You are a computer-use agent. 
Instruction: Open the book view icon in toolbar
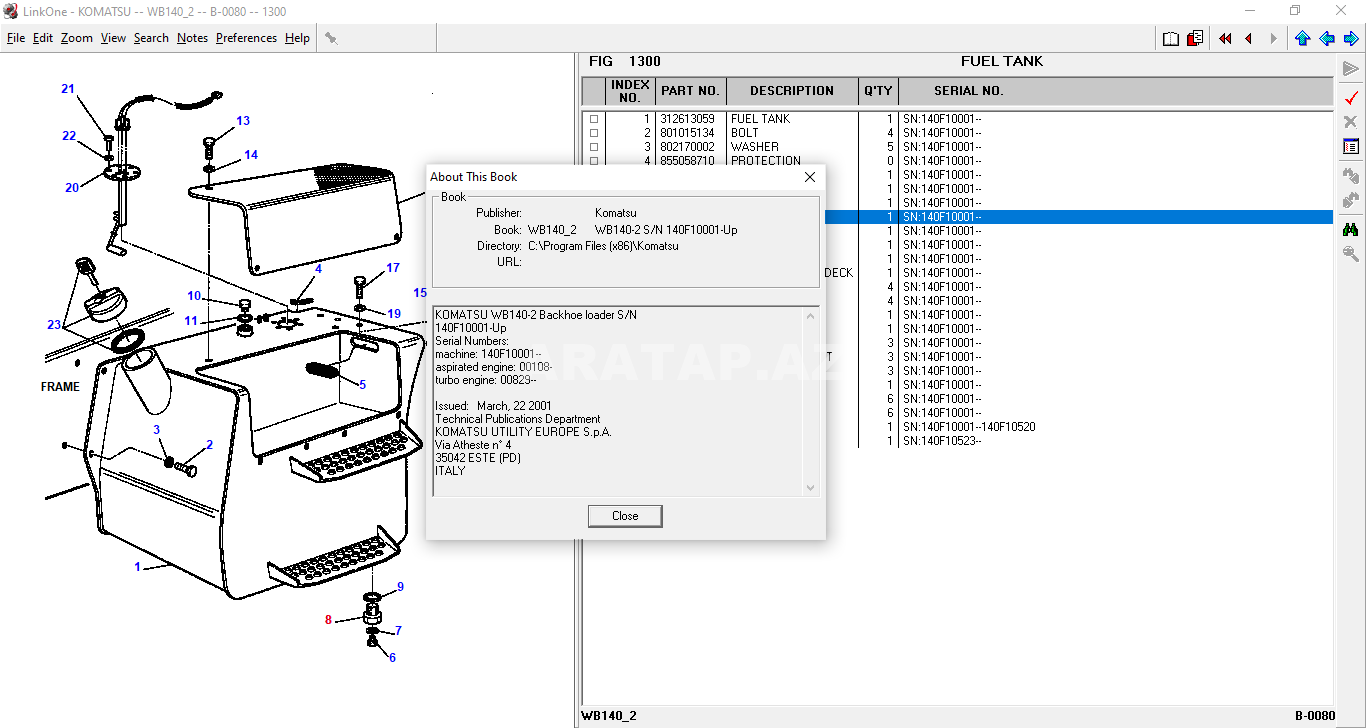(x=1171, y=38)
